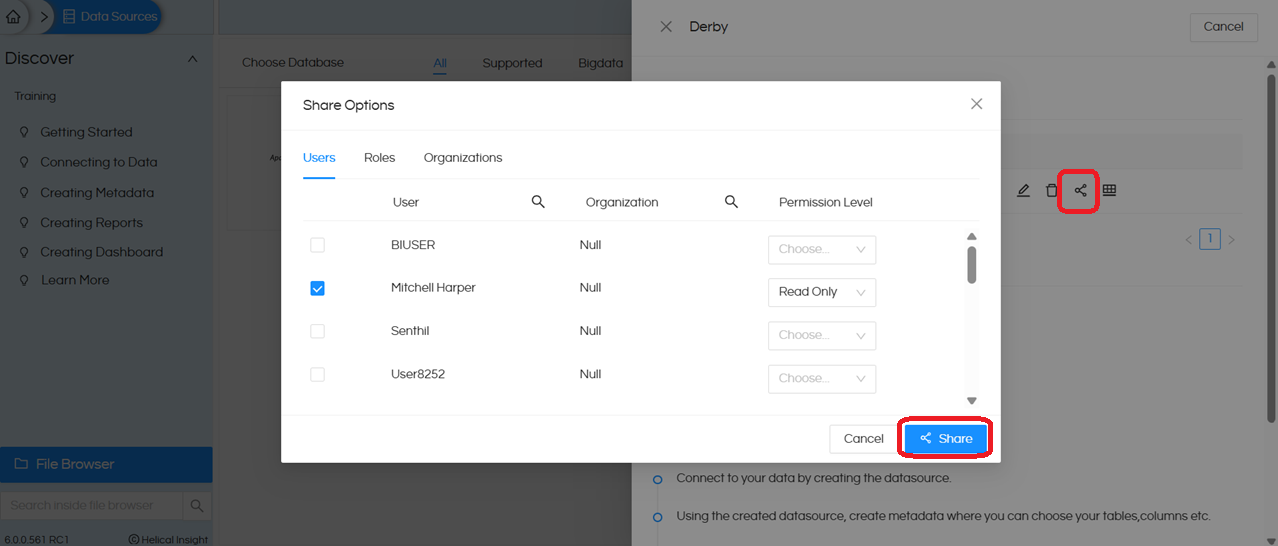Image resolution: width=1278 pixels, height=546 pixels.
Task: Click the user list scrollbar thumb
Action: (x=971, y=265)
